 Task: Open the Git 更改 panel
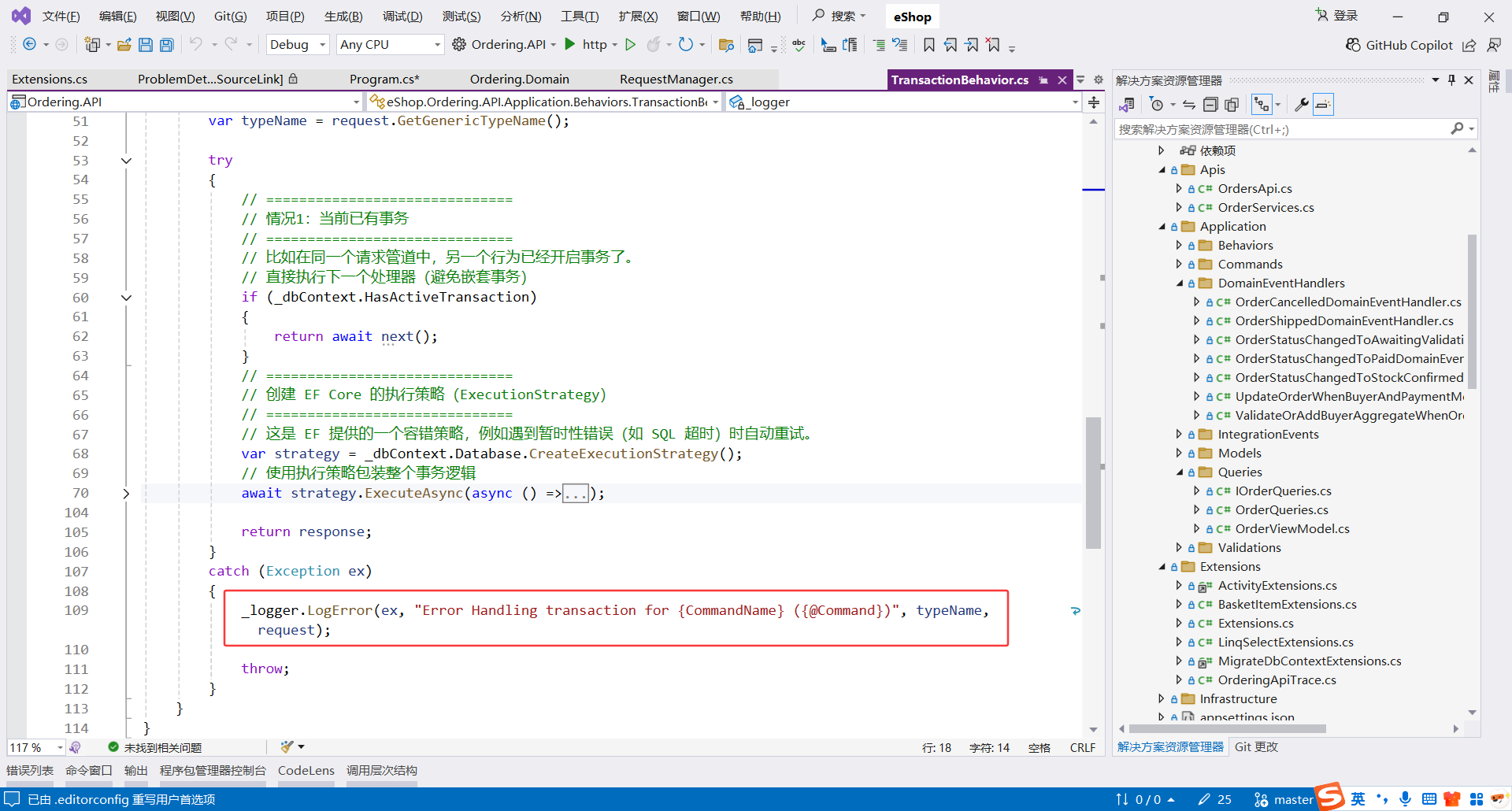1255,746
